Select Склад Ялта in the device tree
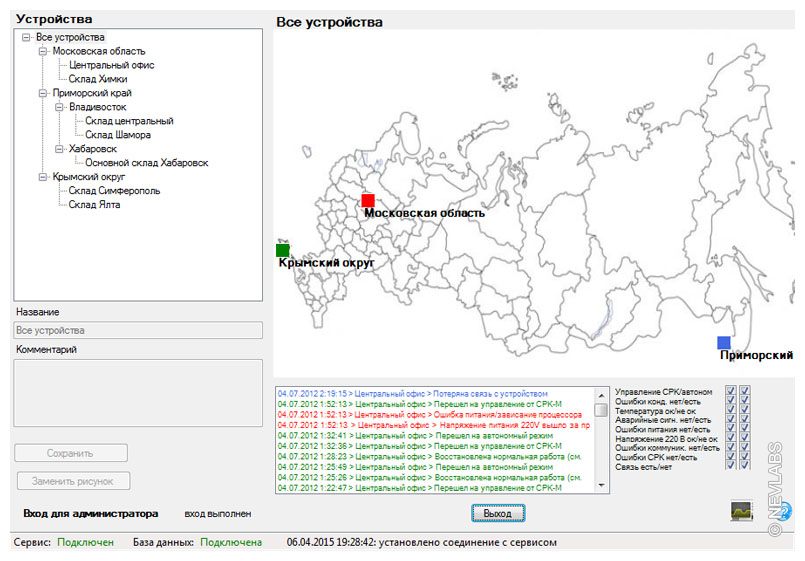The height and width of the screenshot is (561, 805). pos(94,205)
